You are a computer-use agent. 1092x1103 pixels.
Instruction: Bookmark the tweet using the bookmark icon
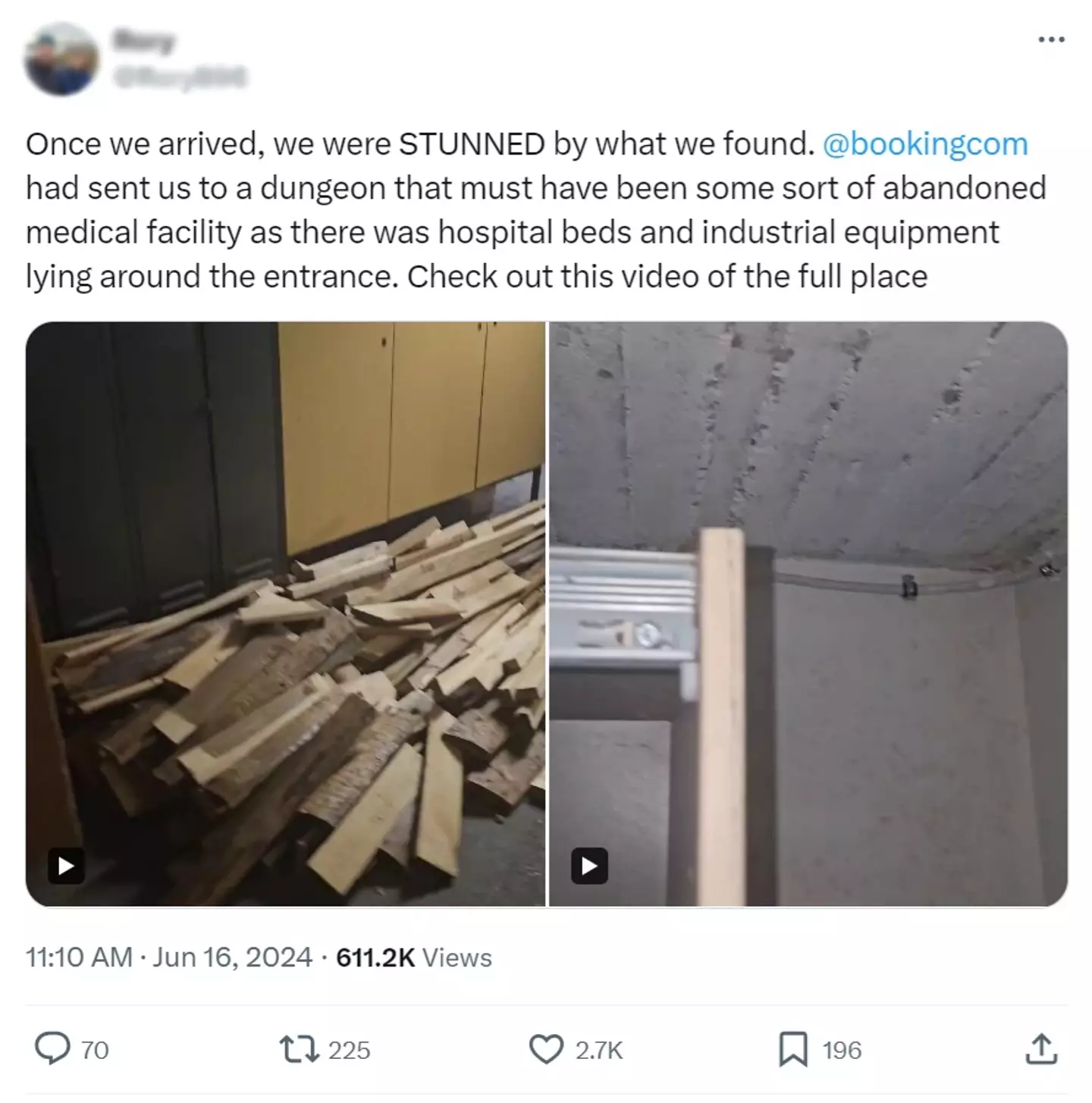click(x=793, y=1049)
